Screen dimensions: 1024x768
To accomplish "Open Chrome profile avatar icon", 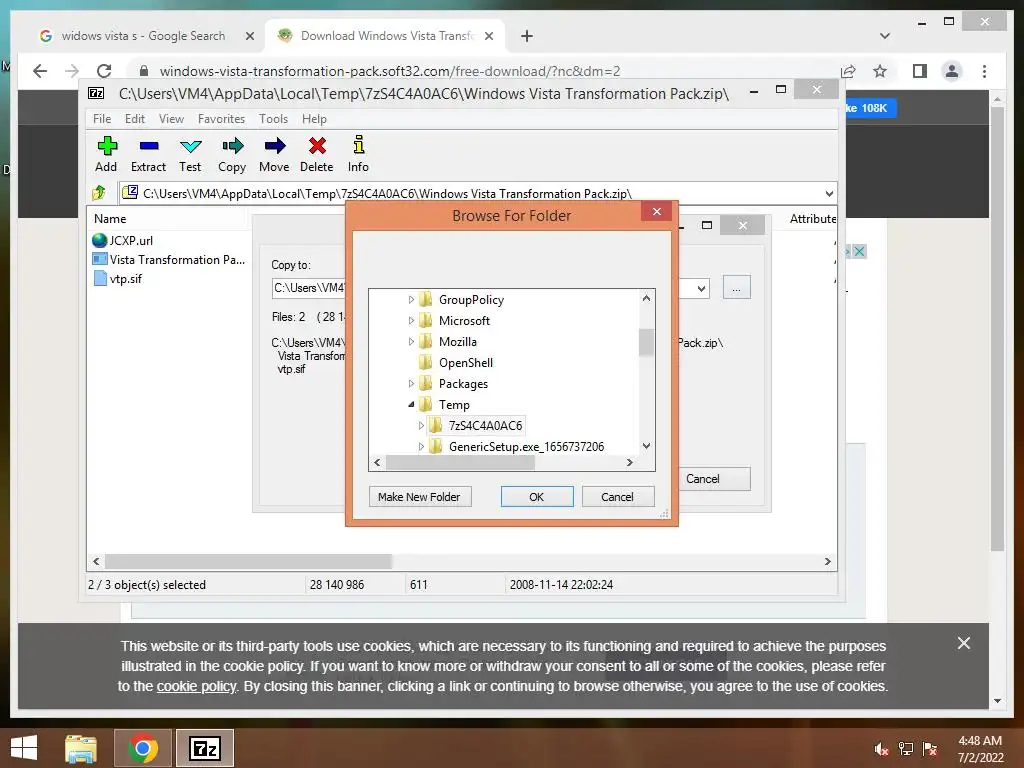I will point(952,71).
